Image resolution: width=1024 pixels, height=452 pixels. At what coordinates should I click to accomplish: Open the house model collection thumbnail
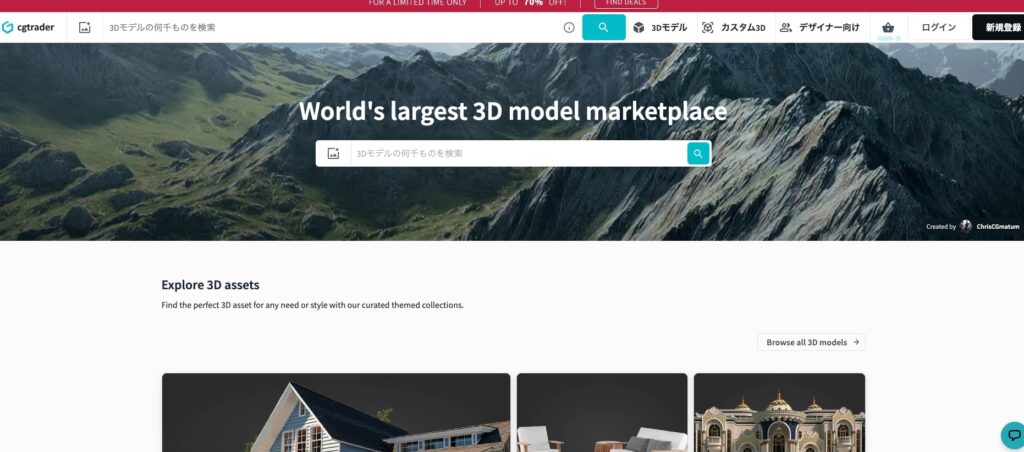pos(336,412)
